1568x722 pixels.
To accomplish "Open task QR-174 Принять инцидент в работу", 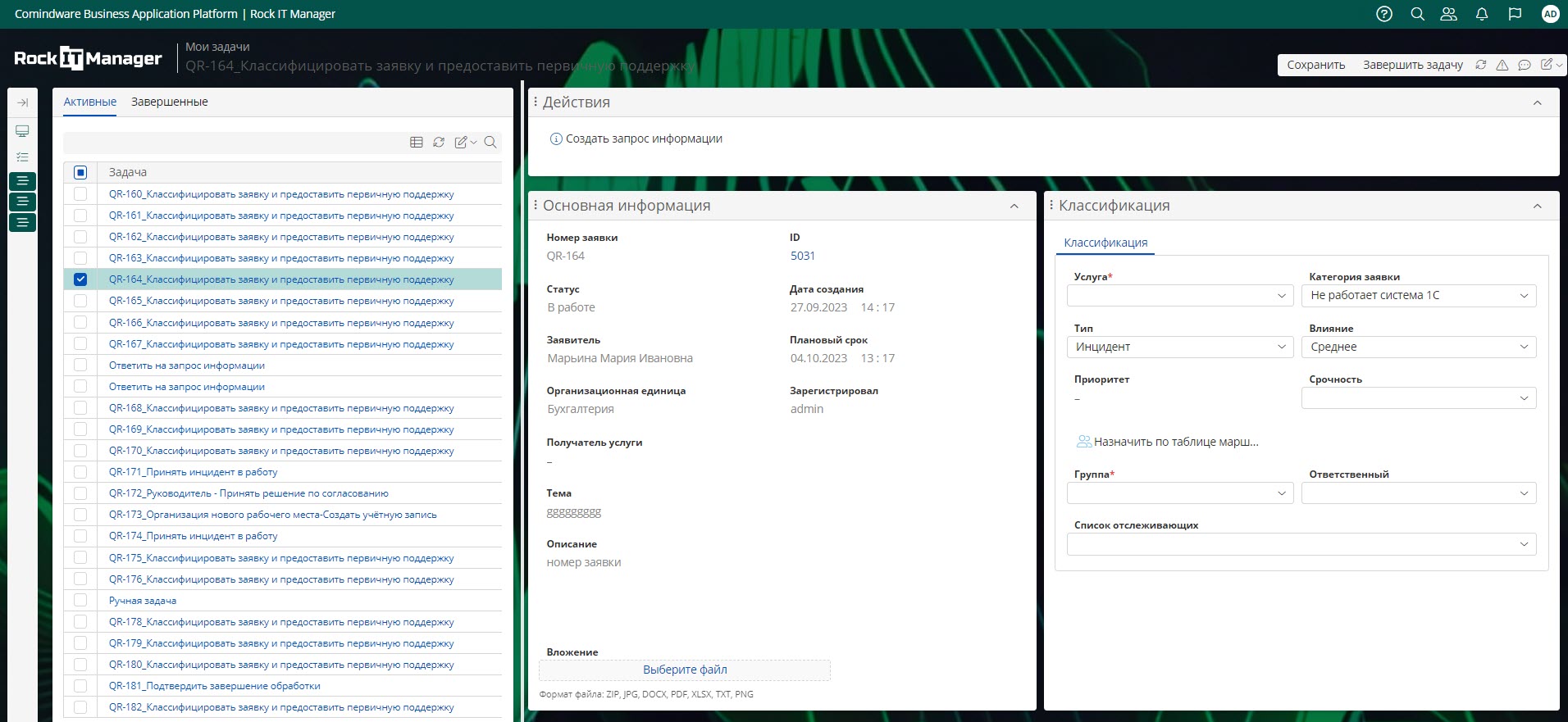I will point(194,536).
